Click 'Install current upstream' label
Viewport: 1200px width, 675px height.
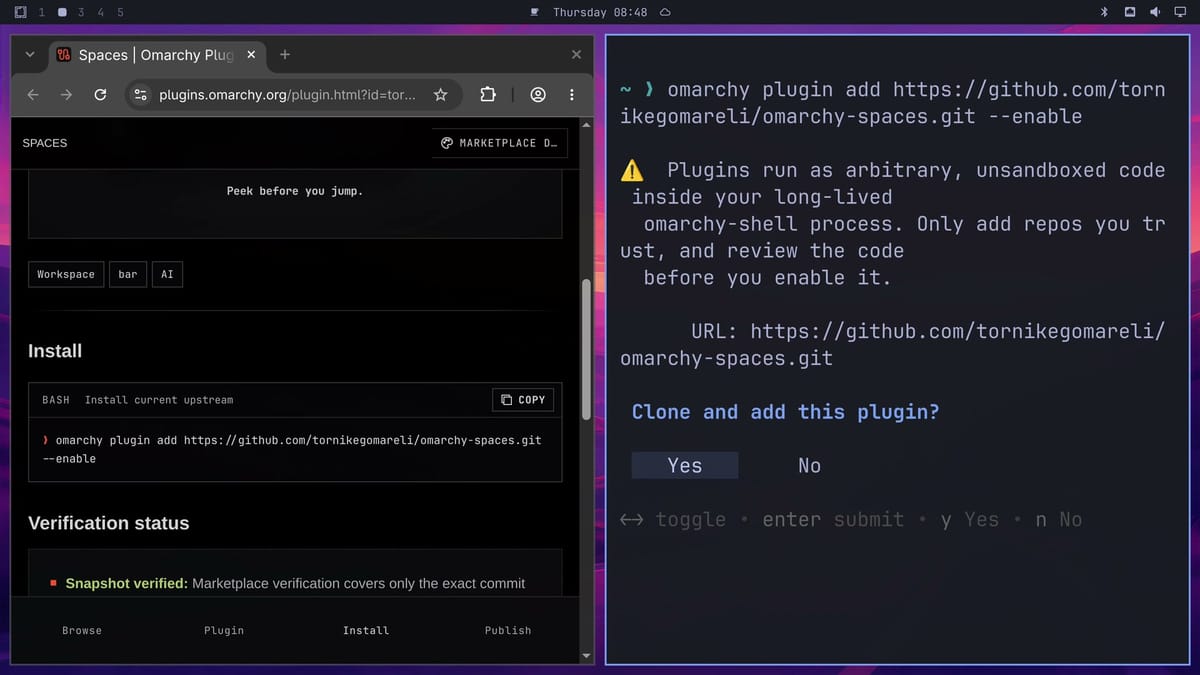159,400
